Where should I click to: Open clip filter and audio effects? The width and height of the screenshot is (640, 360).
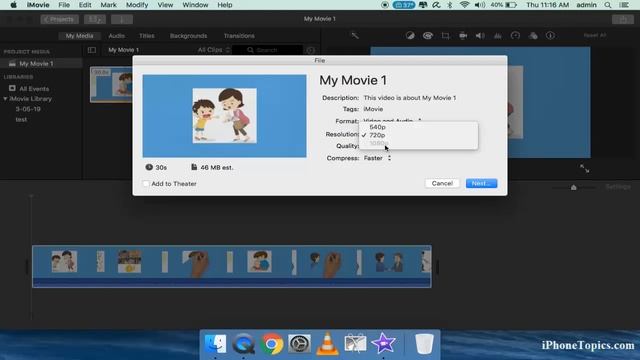(533, 36)
